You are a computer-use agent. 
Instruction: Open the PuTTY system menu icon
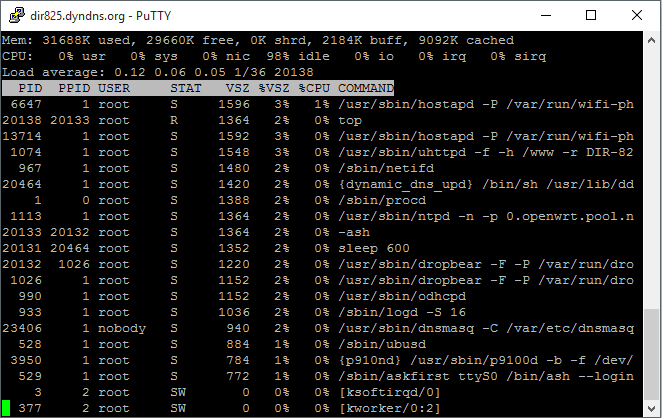click(x=16, y=16)
